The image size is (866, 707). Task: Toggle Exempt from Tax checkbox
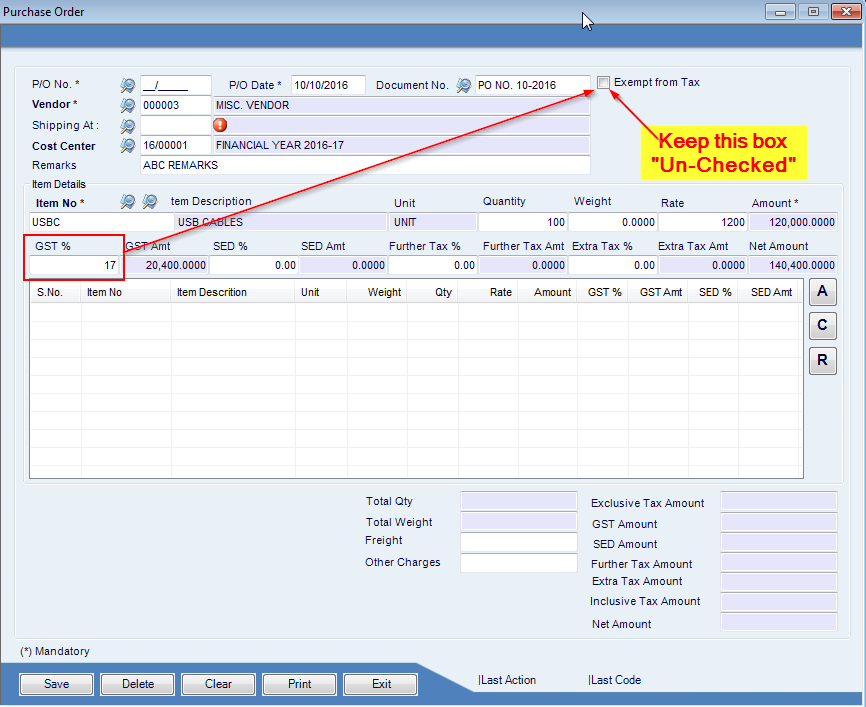tap(603, 83)
